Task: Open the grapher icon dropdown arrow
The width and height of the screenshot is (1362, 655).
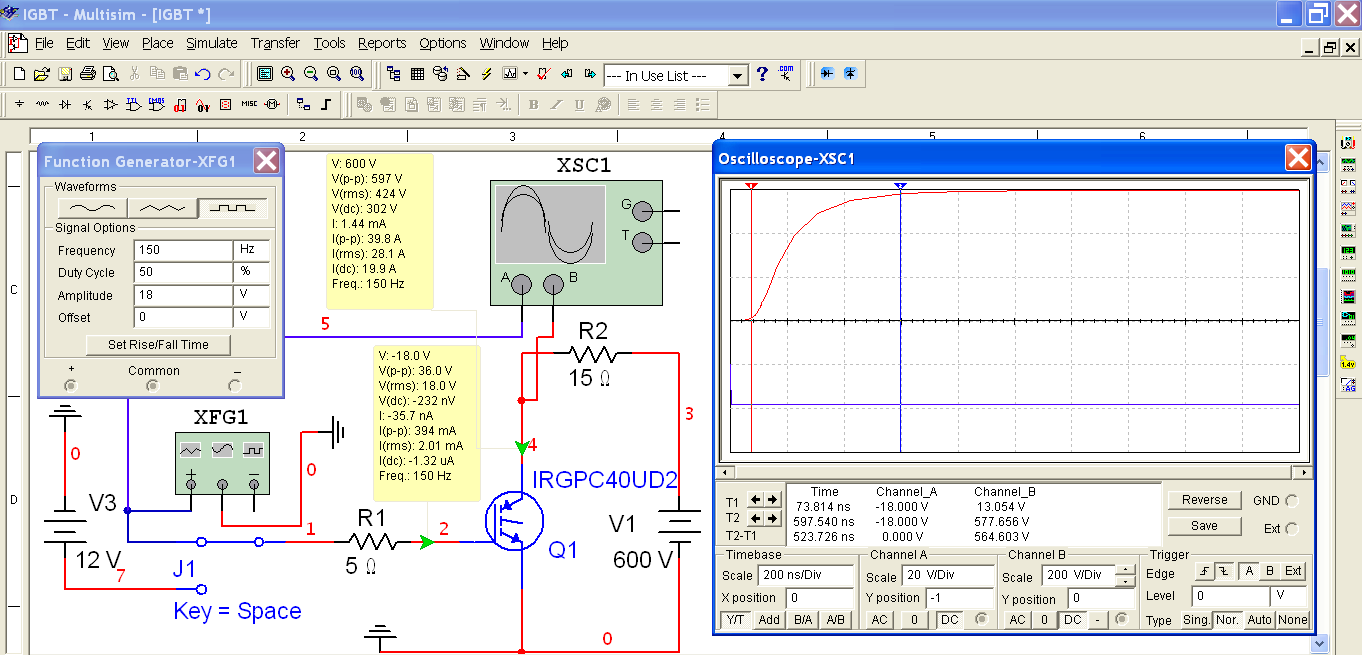Action: pos(525,74)
